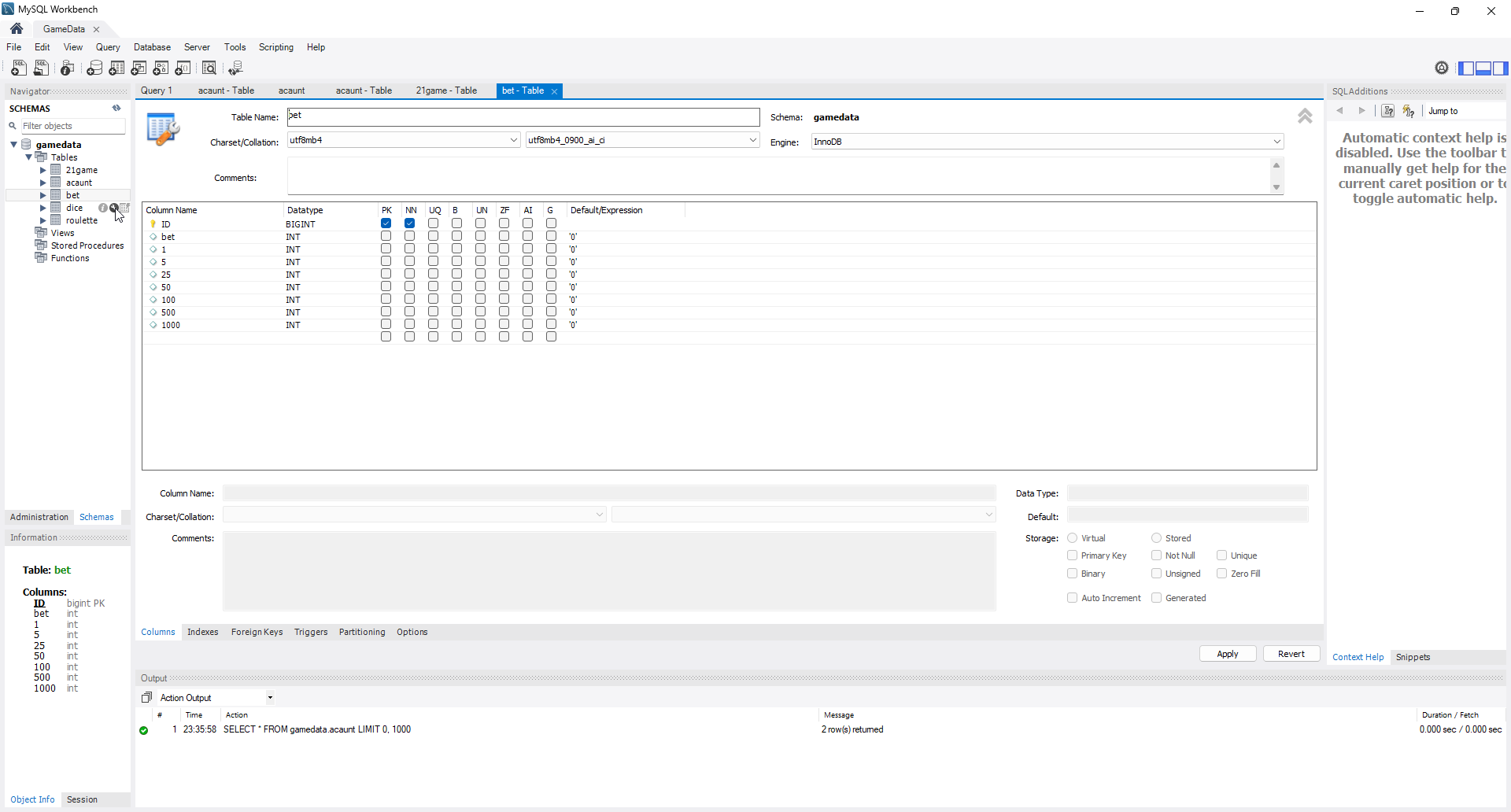The width and height of the screenshot is (1511, 812).
Task: Click the Table Name input field
Action: [523, 116]
